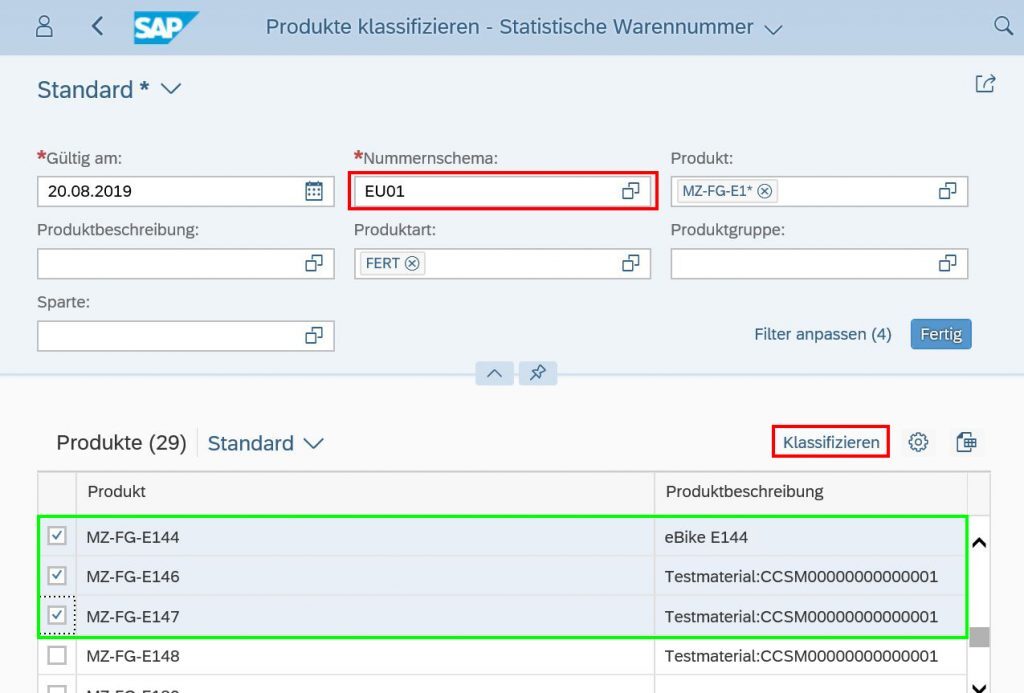The image size is (1024, 693).
Task: Open the Standard view selector in Produkte table
Action: tap(266, 443)
